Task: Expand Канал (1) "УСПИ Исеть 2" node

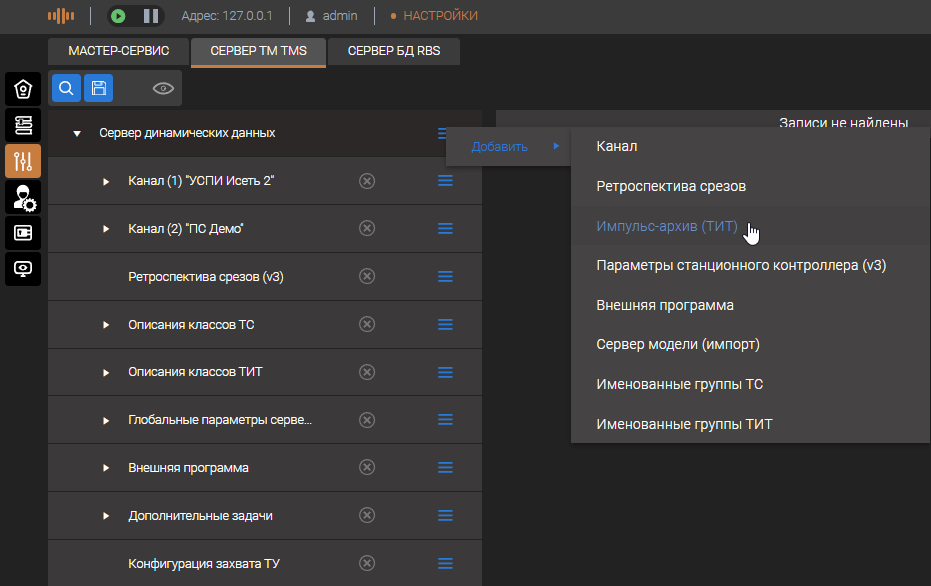Action: click(x=106, y=181)
